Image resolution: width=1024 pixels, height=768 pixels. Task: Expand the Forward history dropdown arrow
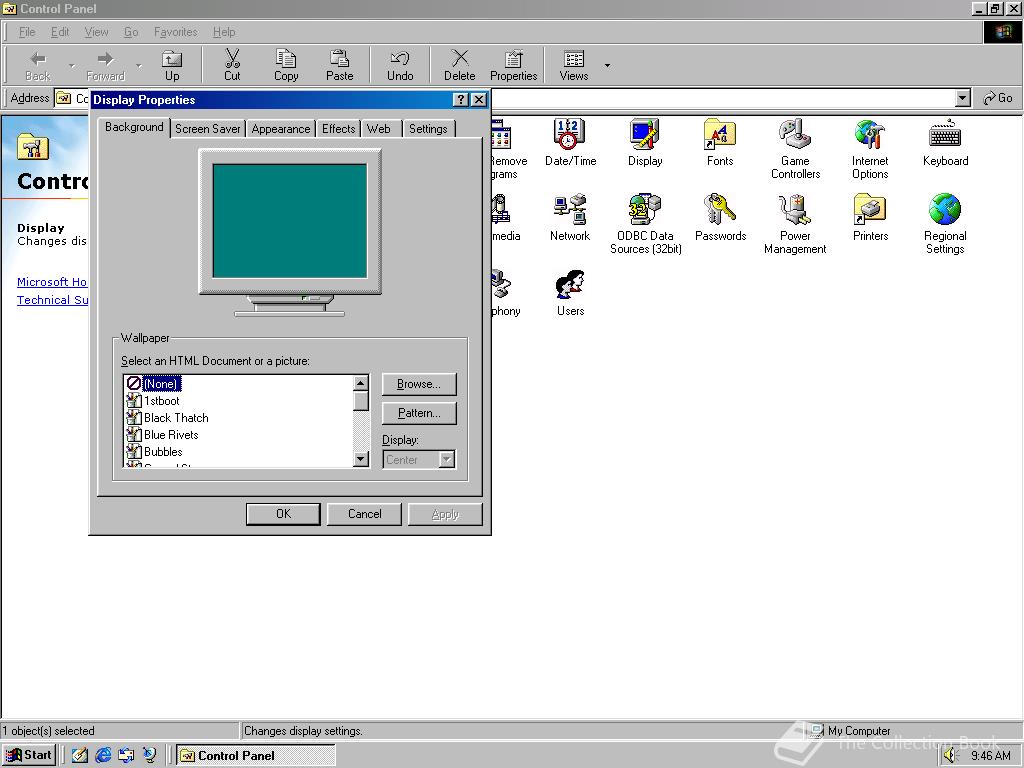click(138, 65)
